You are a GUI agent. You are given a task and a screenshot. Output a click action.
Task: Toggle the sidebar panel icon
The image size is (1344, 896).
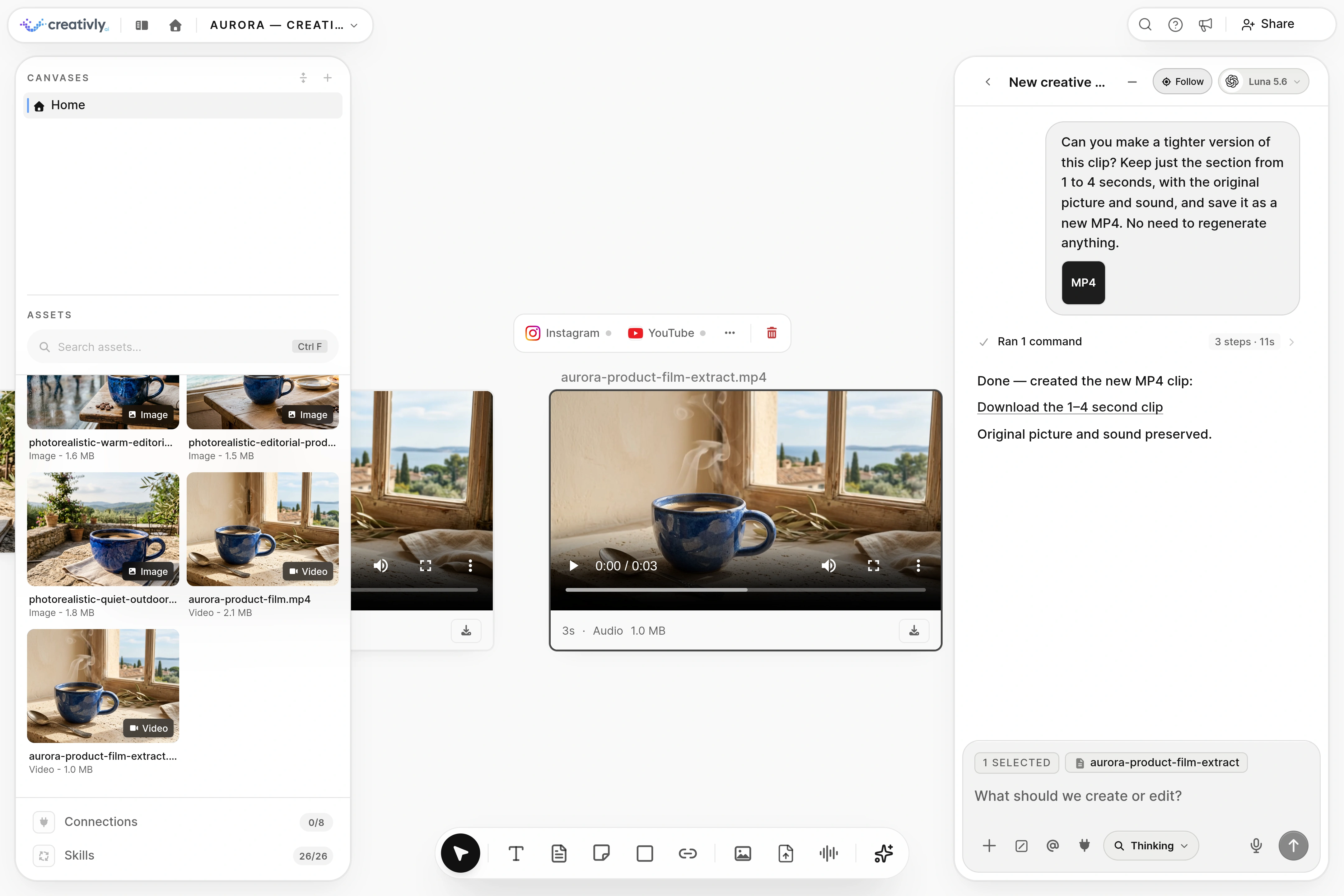(142, 25)
